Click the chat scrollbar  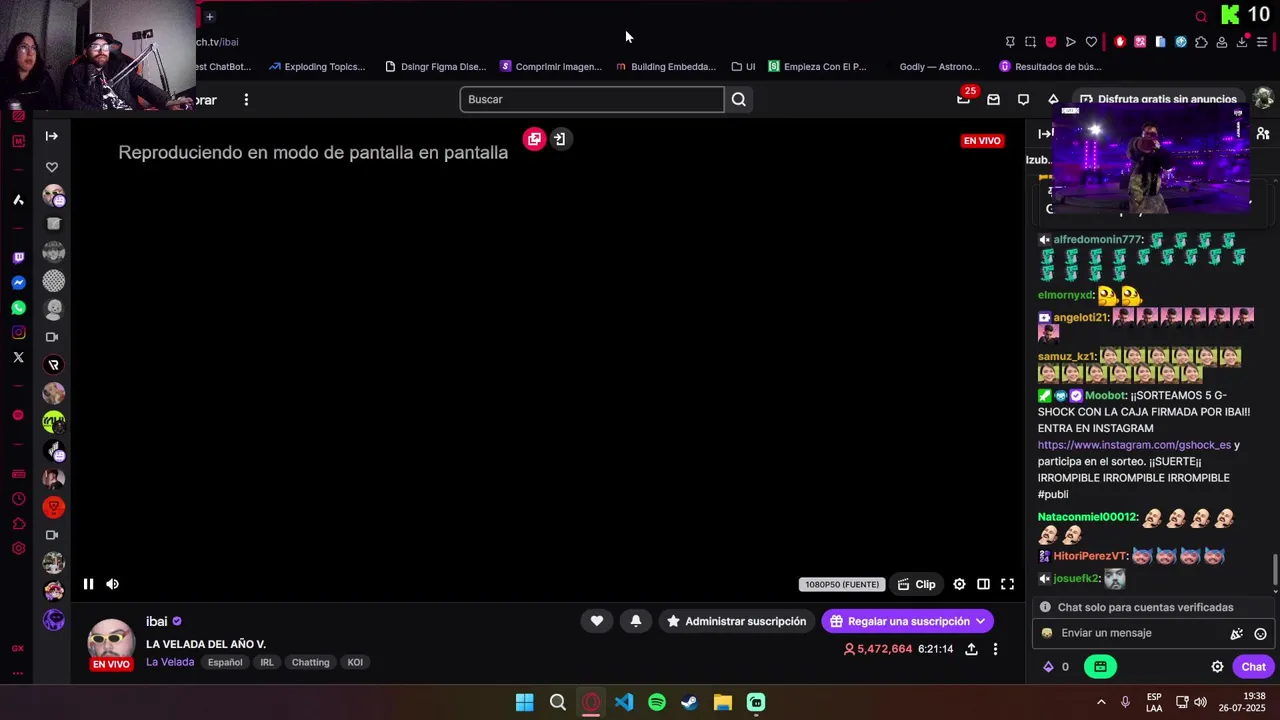point(1275,571)
